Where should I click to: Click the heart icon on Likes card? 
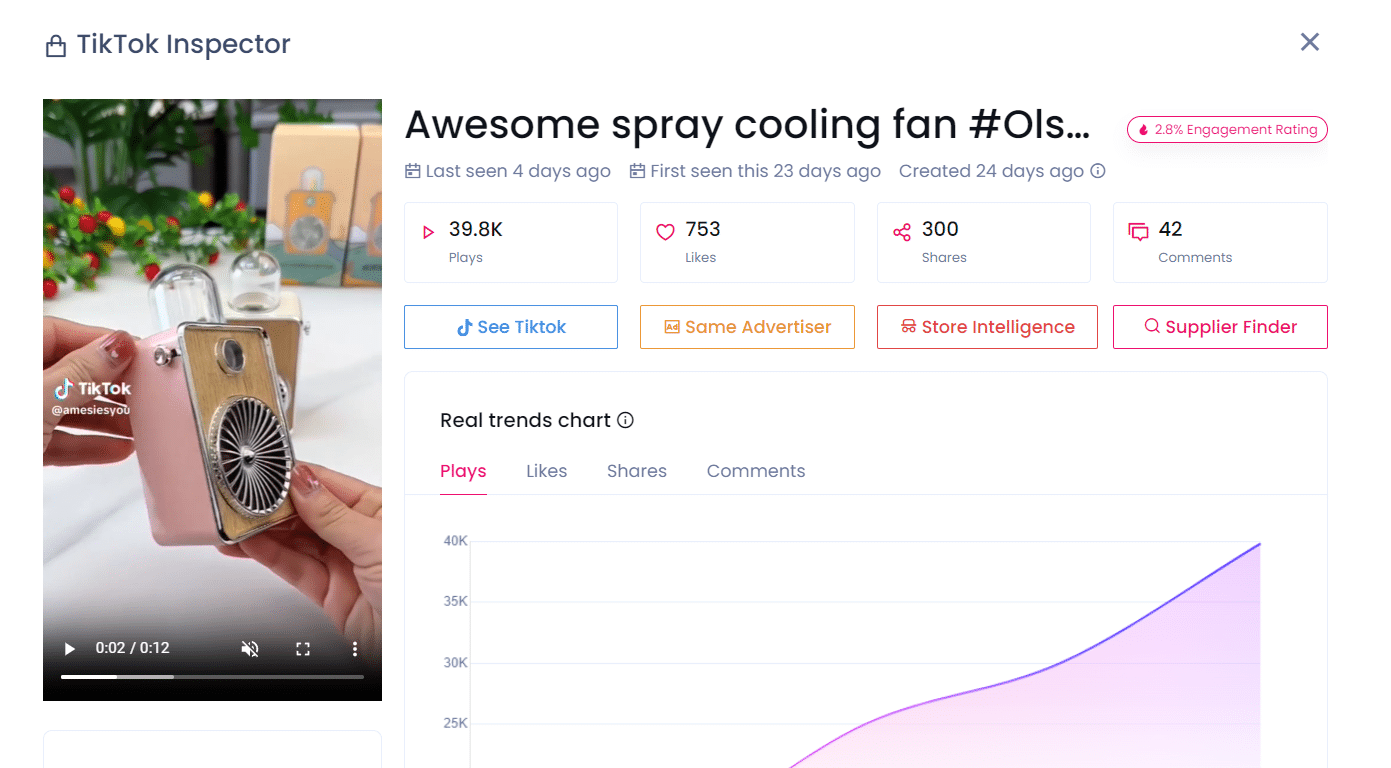[x=665, y=232]
